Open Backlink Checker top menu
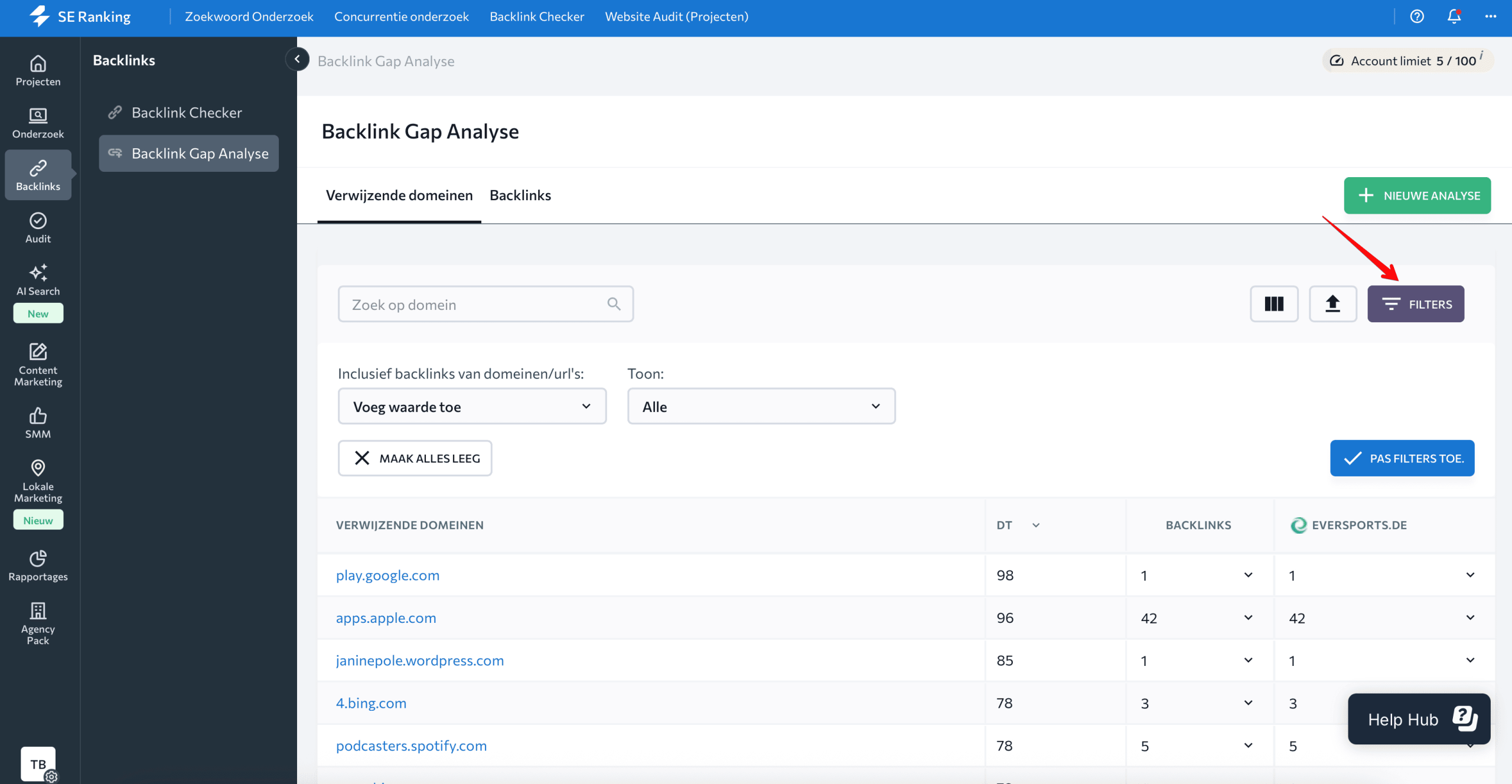 click(537, 17)
